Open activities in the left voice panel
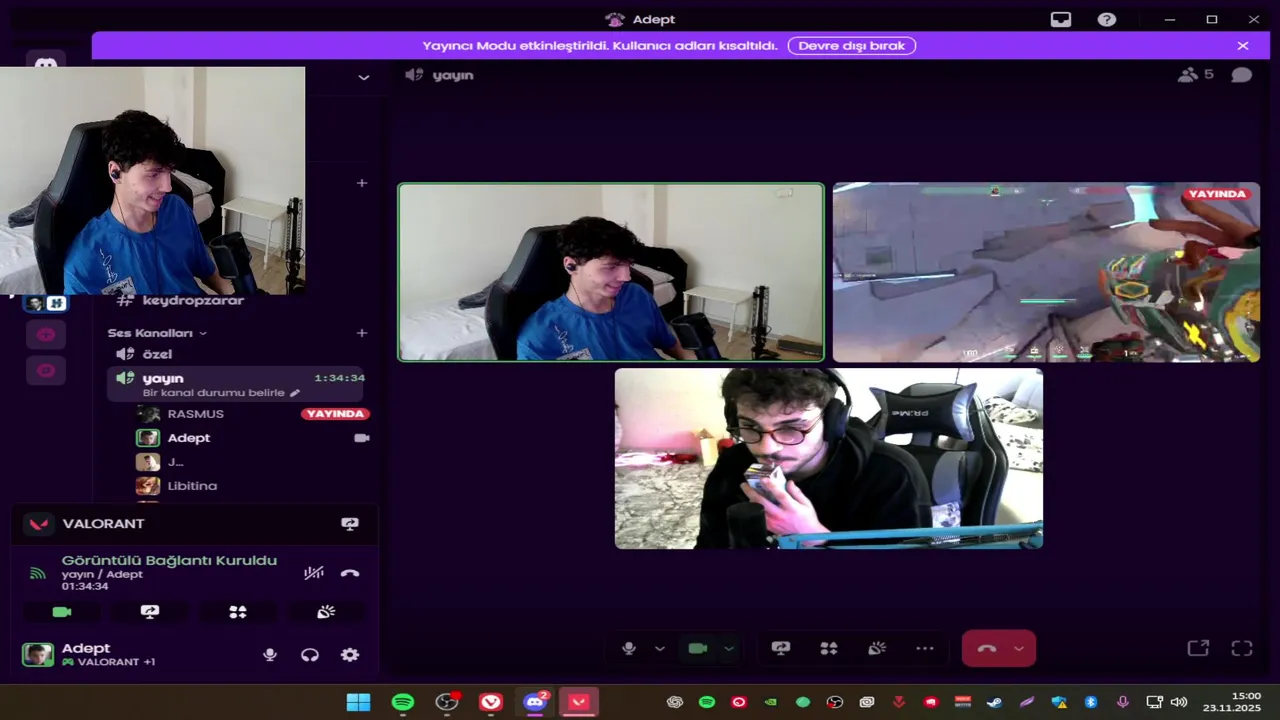Image resolution: width=1280 pixels, height=720 pixels. (x=238, y=612)
